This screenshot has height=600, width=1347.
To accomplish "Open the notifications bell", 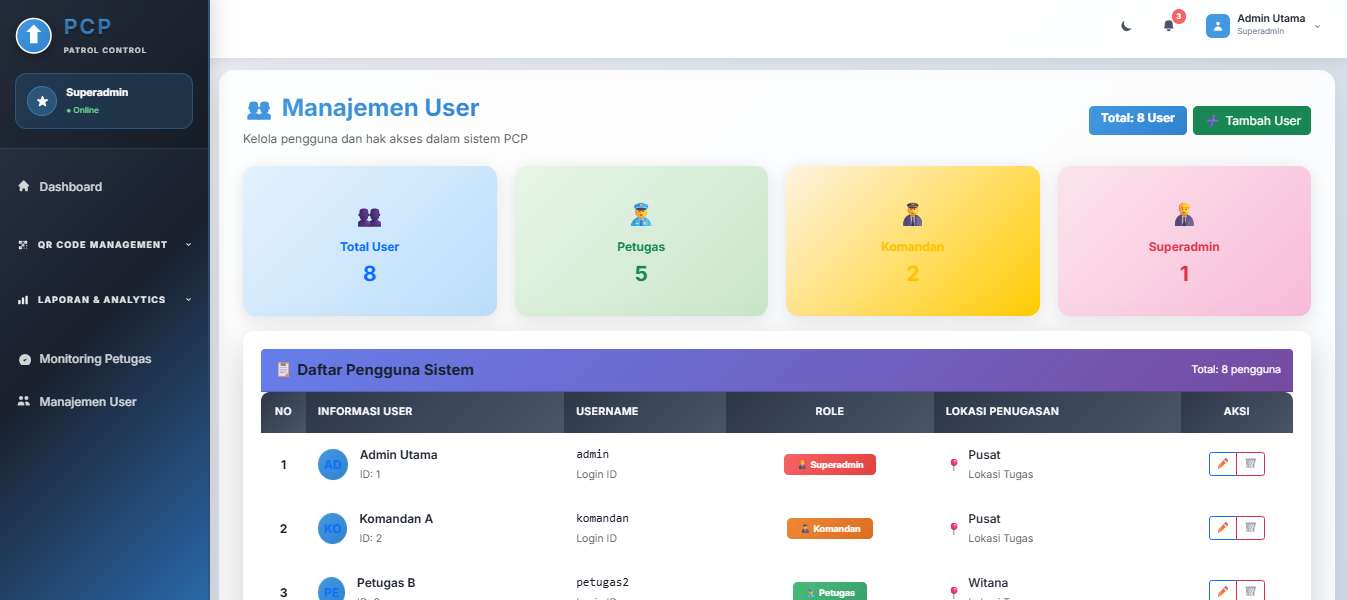I will point(1168,27).
